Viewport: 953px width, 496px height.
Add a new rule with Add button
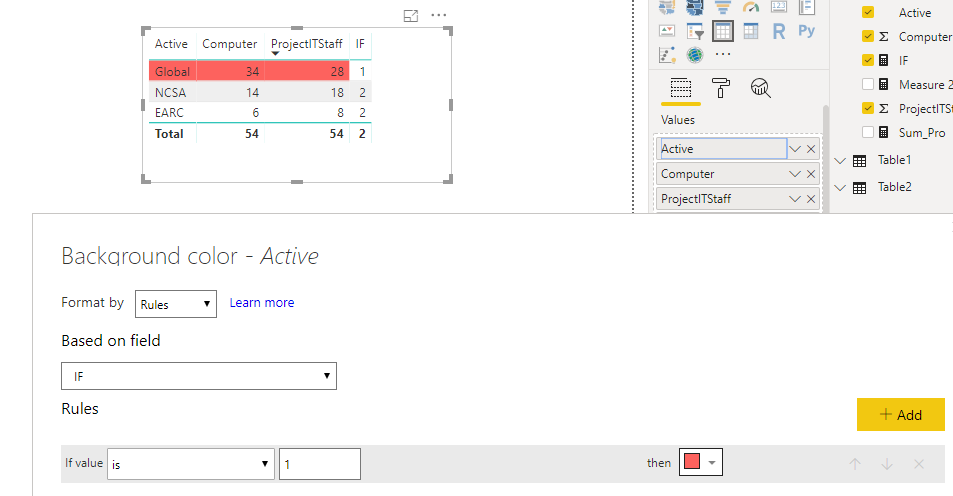pyautogui.click(x=901, y=415)
